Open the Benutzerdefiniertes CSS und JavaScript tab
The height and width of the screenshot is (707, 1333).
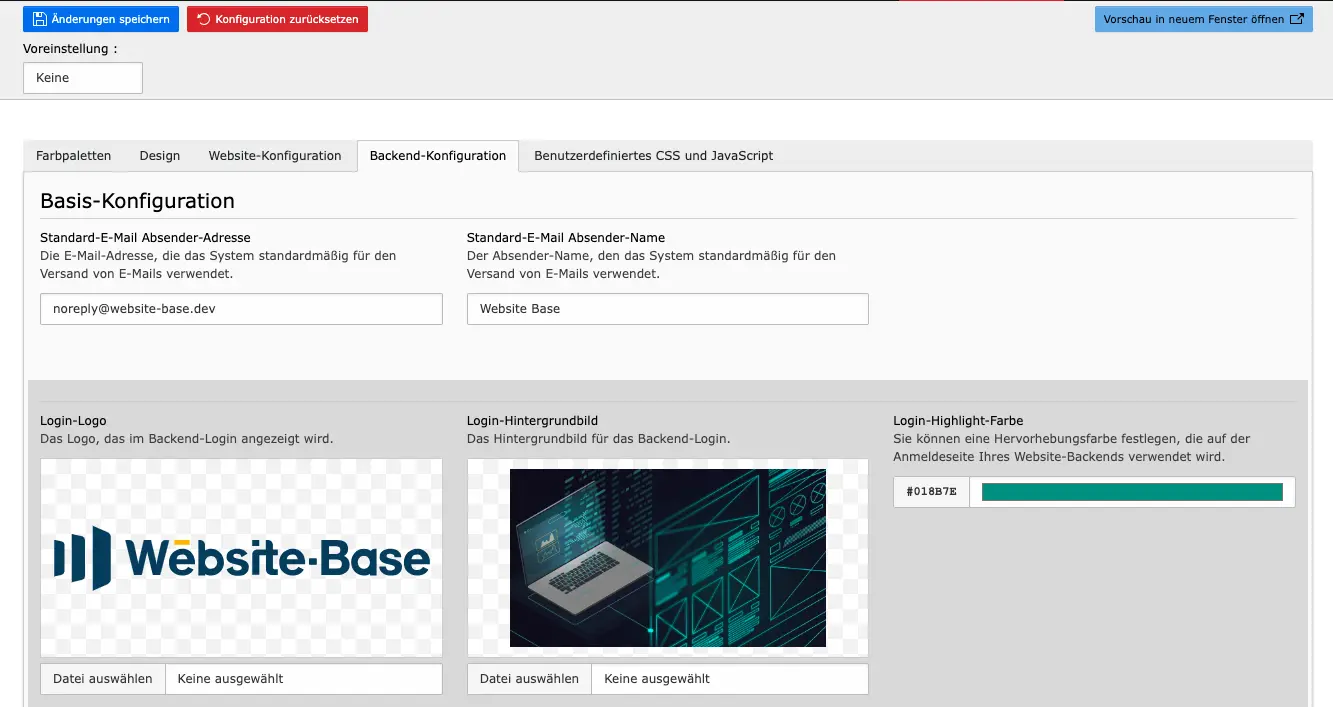(654, 155)
